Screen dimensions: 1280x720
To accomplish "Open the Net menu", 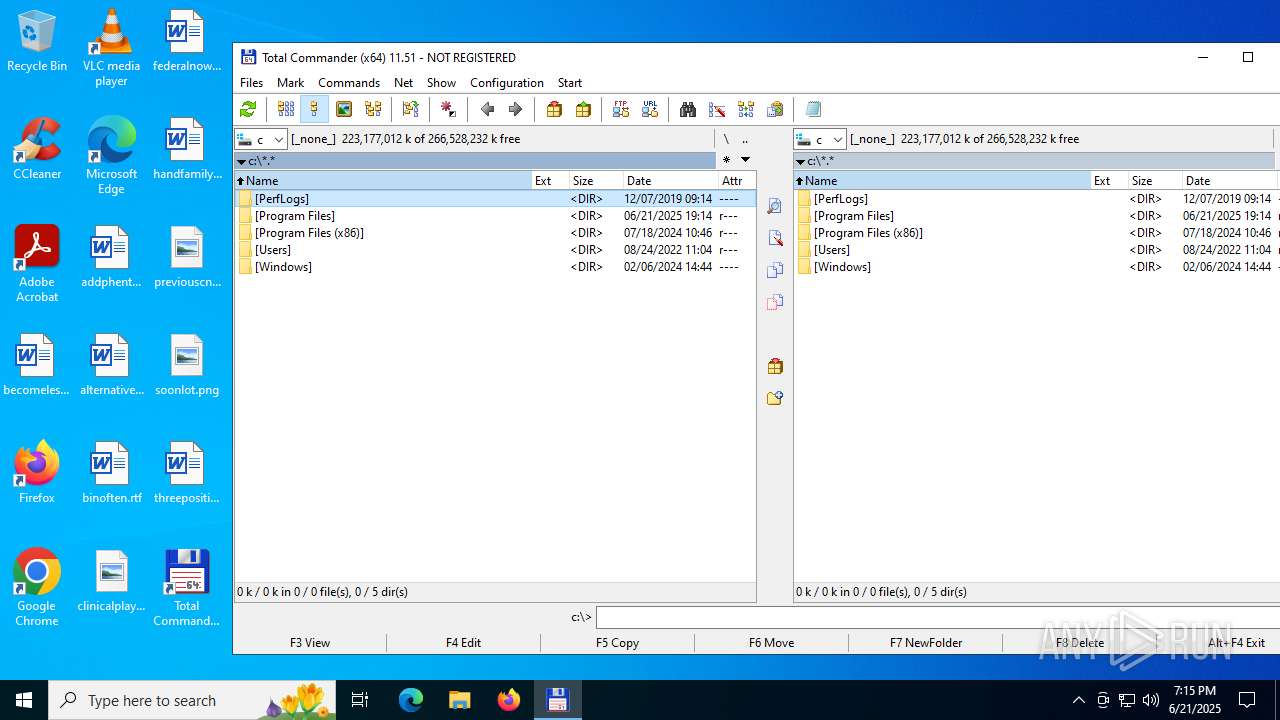I will [x=404, y=83].
